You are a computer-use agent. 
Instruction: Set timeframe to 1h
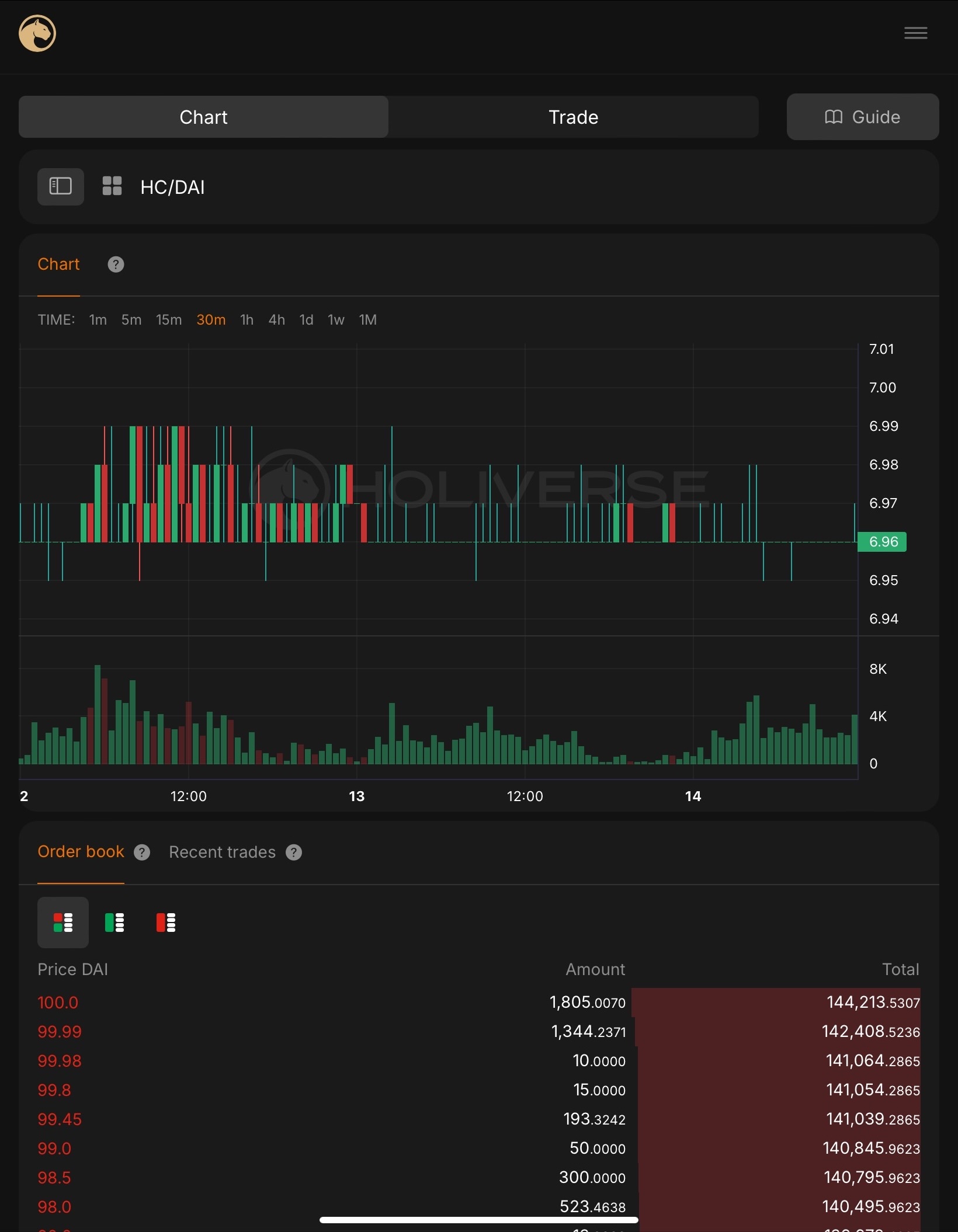247,320
